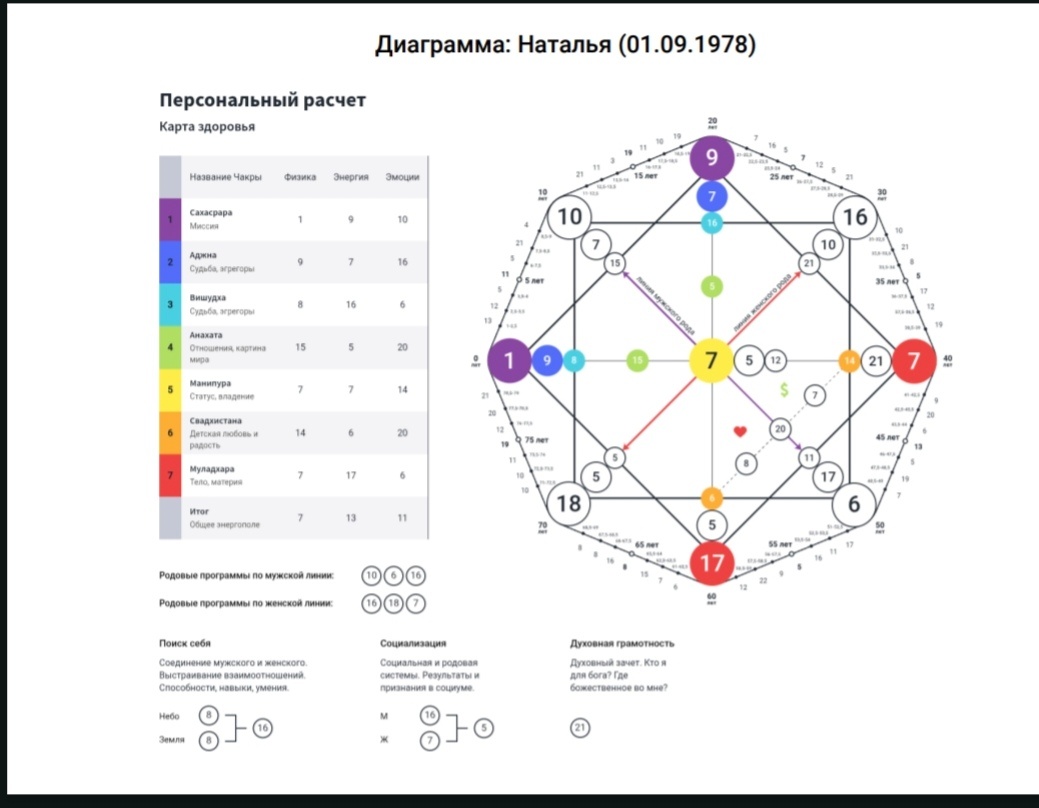The height and width of the screenshot is (808, 1039).
Task: Click orange circle 6 above the bottom 5
Action: tap(712, 498)
